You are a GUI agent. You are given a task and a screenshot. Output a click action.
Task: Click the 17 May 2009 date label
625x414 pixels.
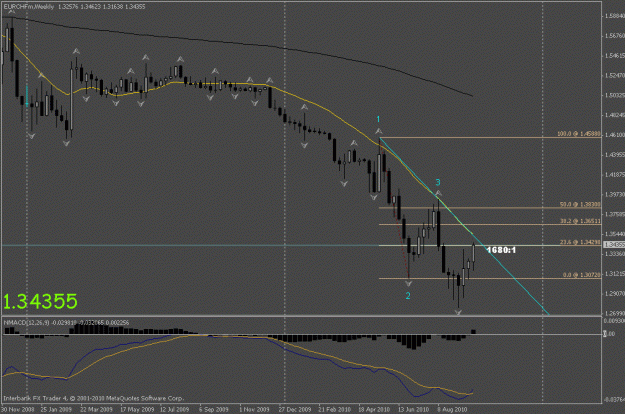coord(137,409)
